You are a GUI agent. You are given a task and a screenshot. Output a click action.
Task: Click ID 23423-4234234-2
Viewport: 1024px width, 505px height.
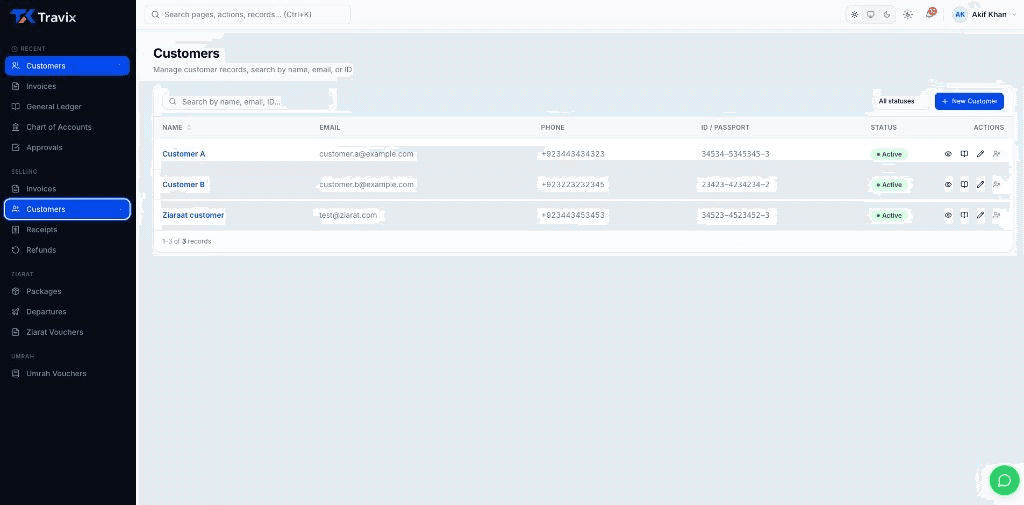(x=735, y=185)
